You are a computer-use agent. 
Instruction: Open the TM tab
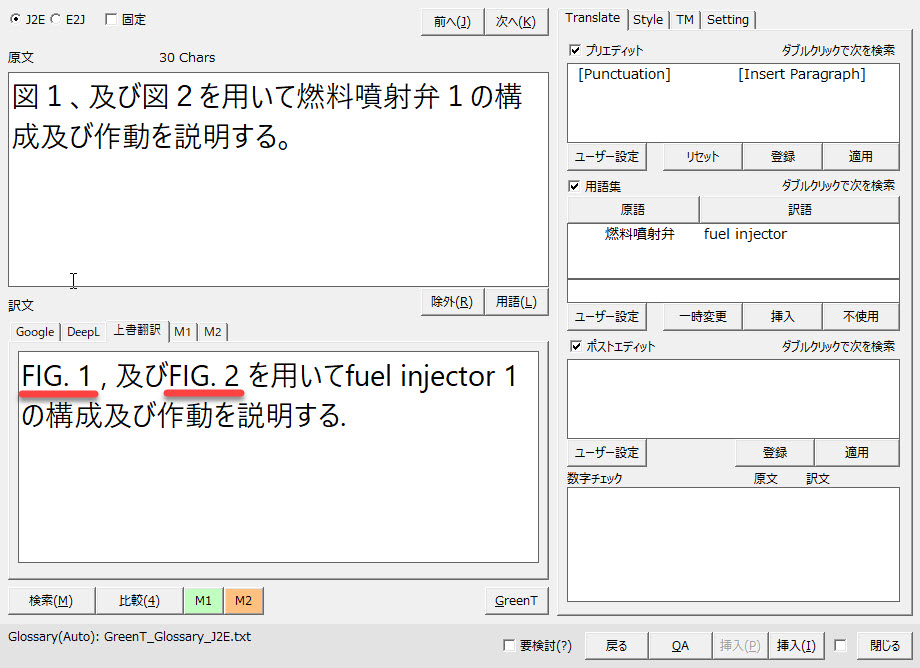tap(685, 19)
